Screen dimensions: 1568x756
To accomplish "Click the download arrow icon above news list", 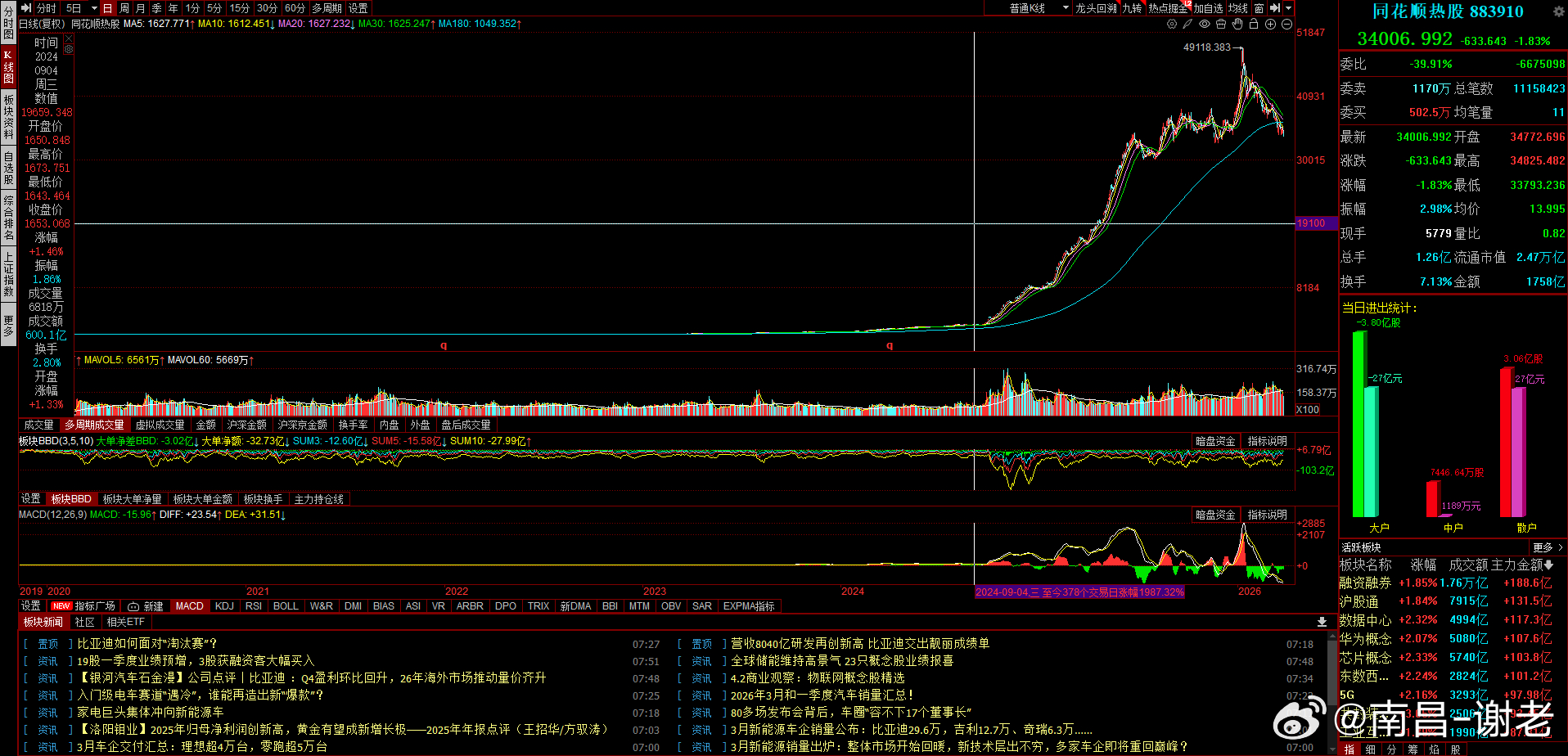I will pos(1322,622).
